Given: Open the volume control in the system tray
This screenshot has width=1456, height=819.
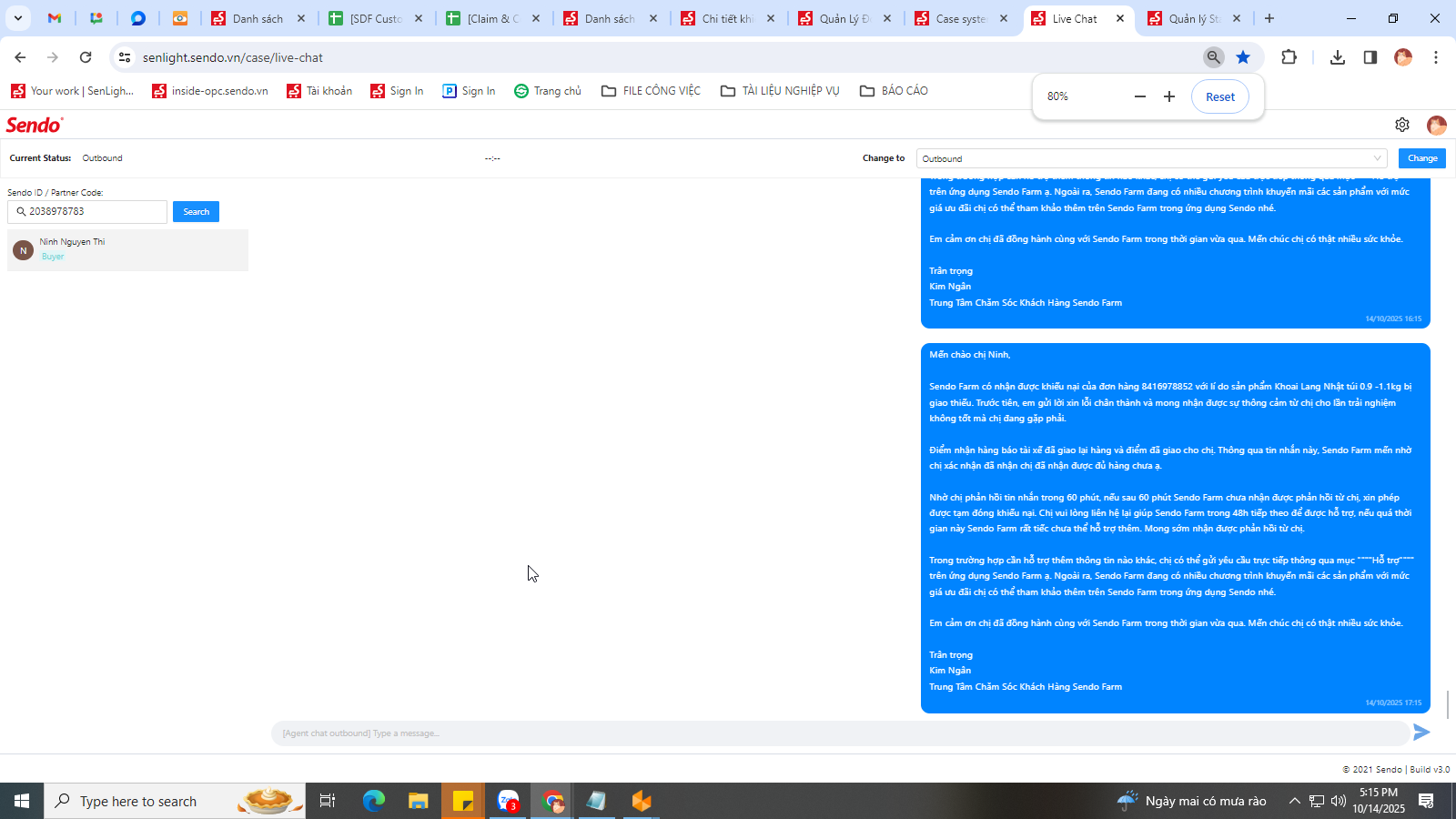Looking at the screenshot, I should [x=1339, y=801].
